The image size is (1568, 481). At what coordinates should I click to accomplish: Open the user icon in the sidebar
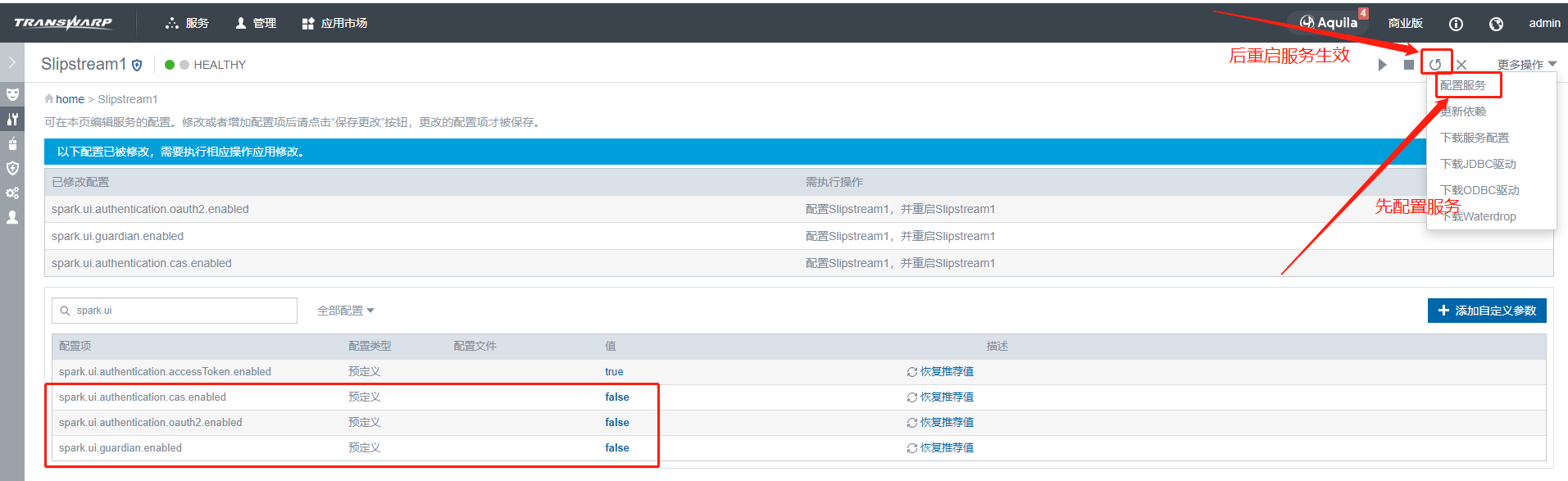click(x=12, y=217)
